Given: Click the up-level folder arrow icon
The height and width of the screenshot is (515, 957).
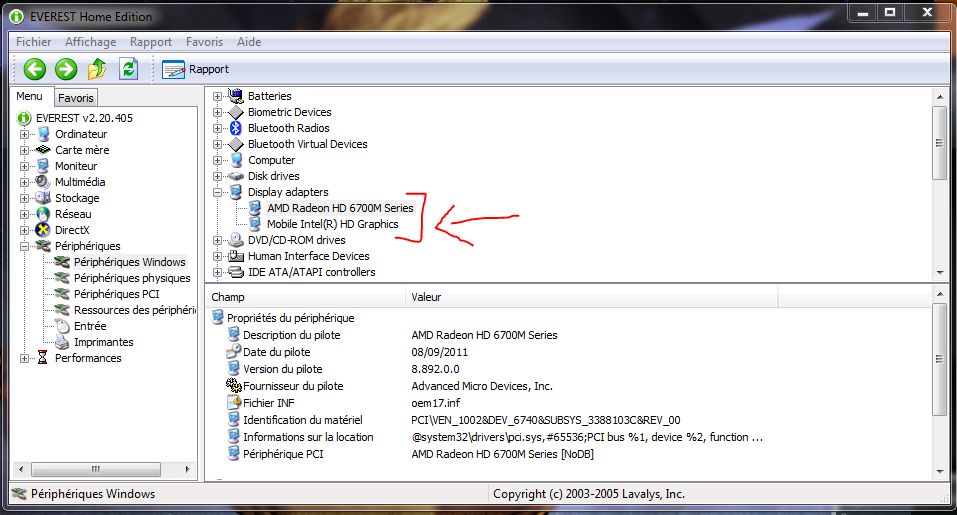Looking at the screenshot, I should 97,69.
